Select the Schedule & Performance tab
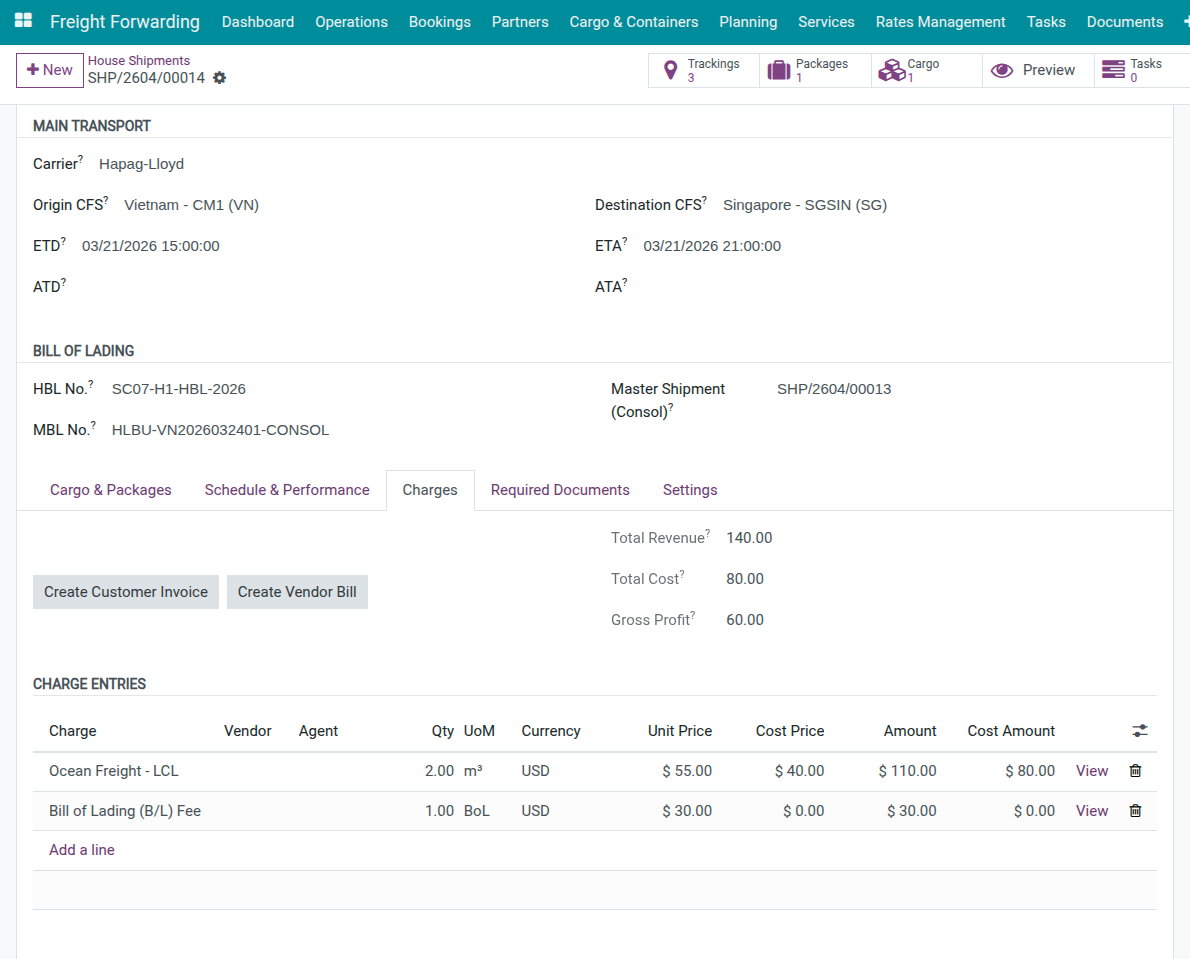 287,490
